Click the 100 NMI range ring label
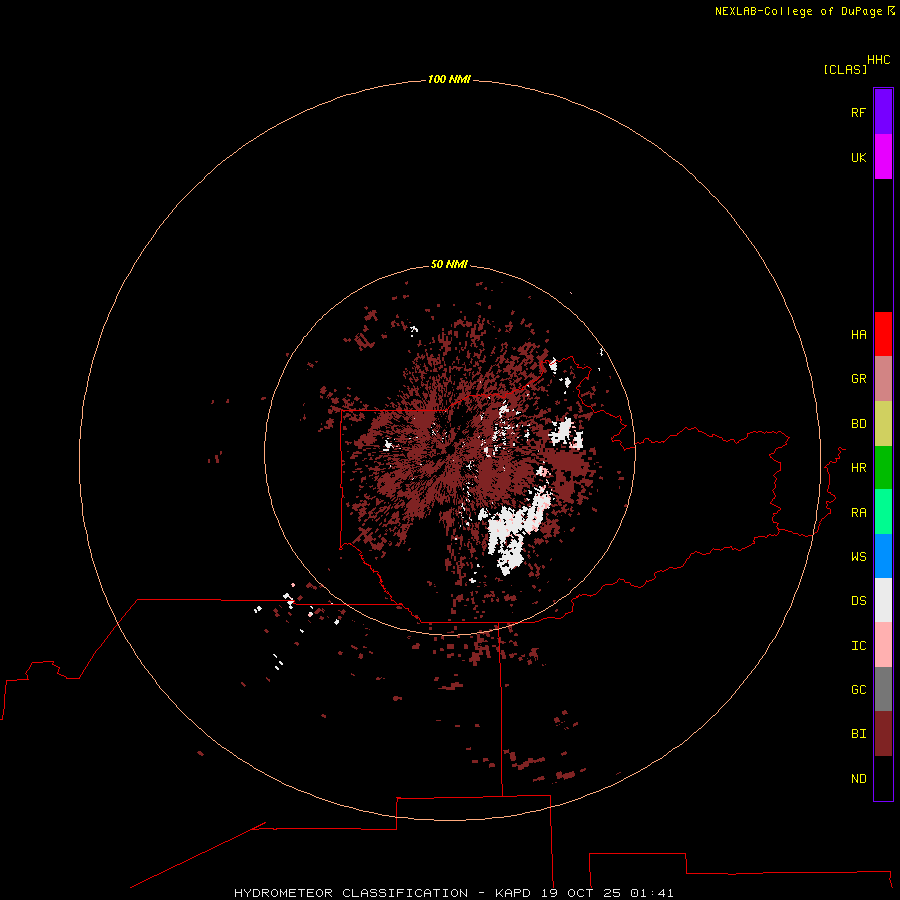The image size is (900, 900). point(449,79)
